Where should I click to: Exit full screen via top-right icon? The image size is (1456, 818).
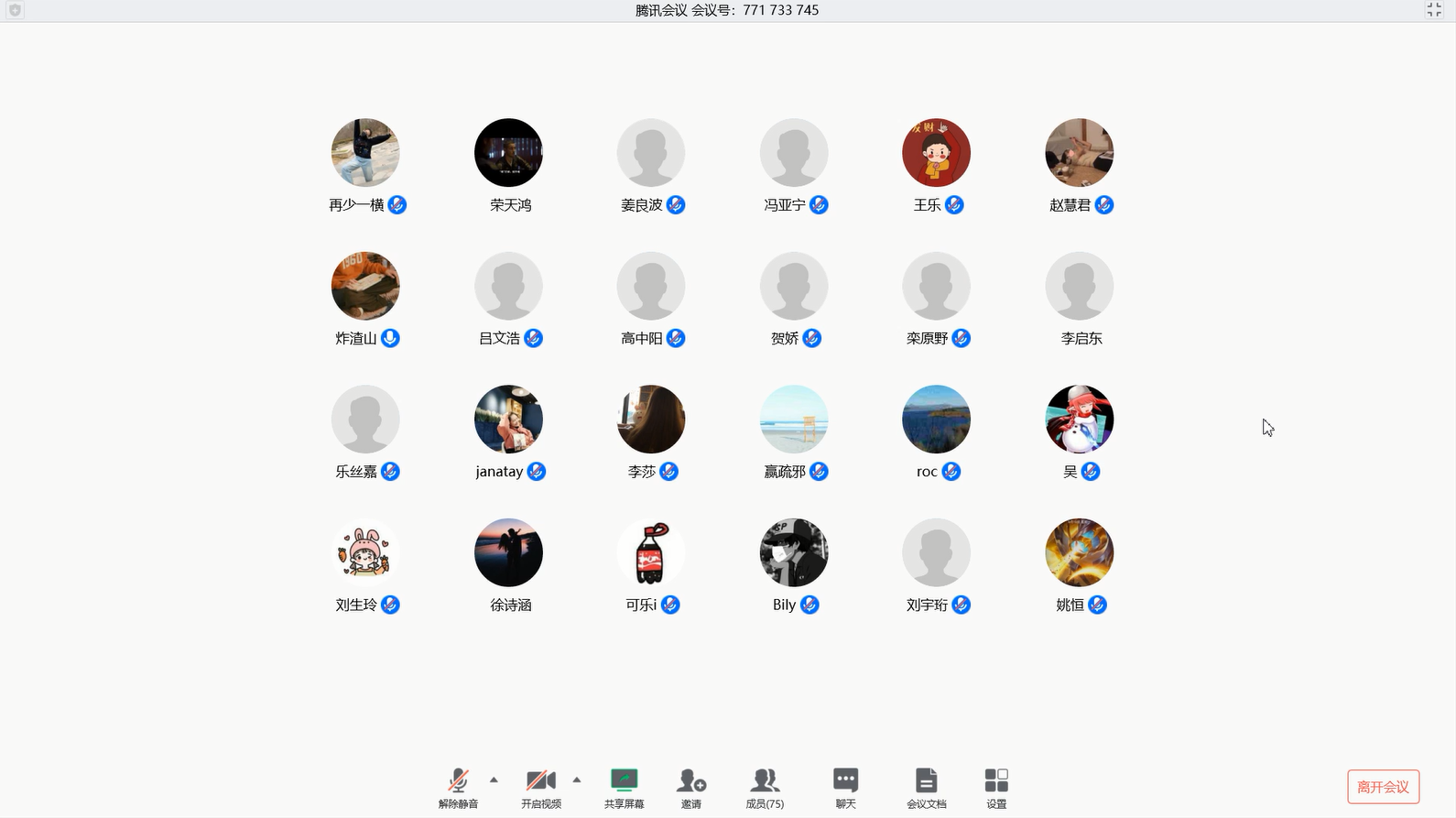(1434, 10)
